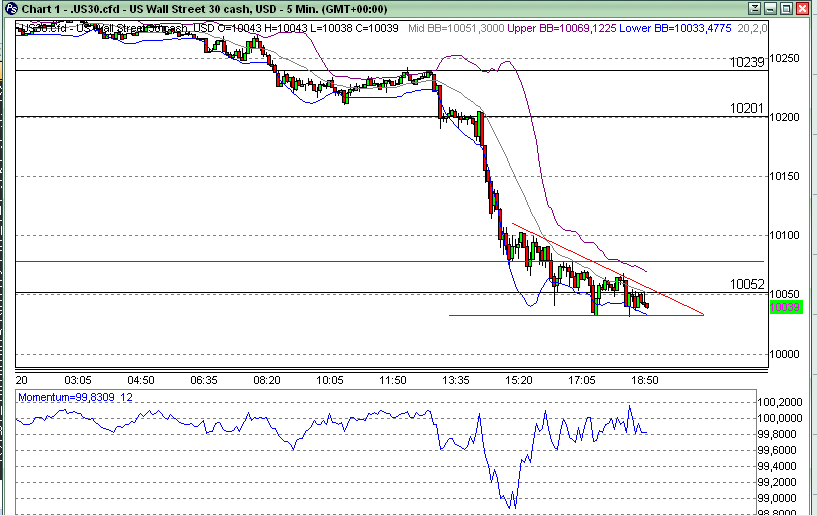817x516 pixels.
Task: Click the 13:35 time axis label
Action: (455, 380)
